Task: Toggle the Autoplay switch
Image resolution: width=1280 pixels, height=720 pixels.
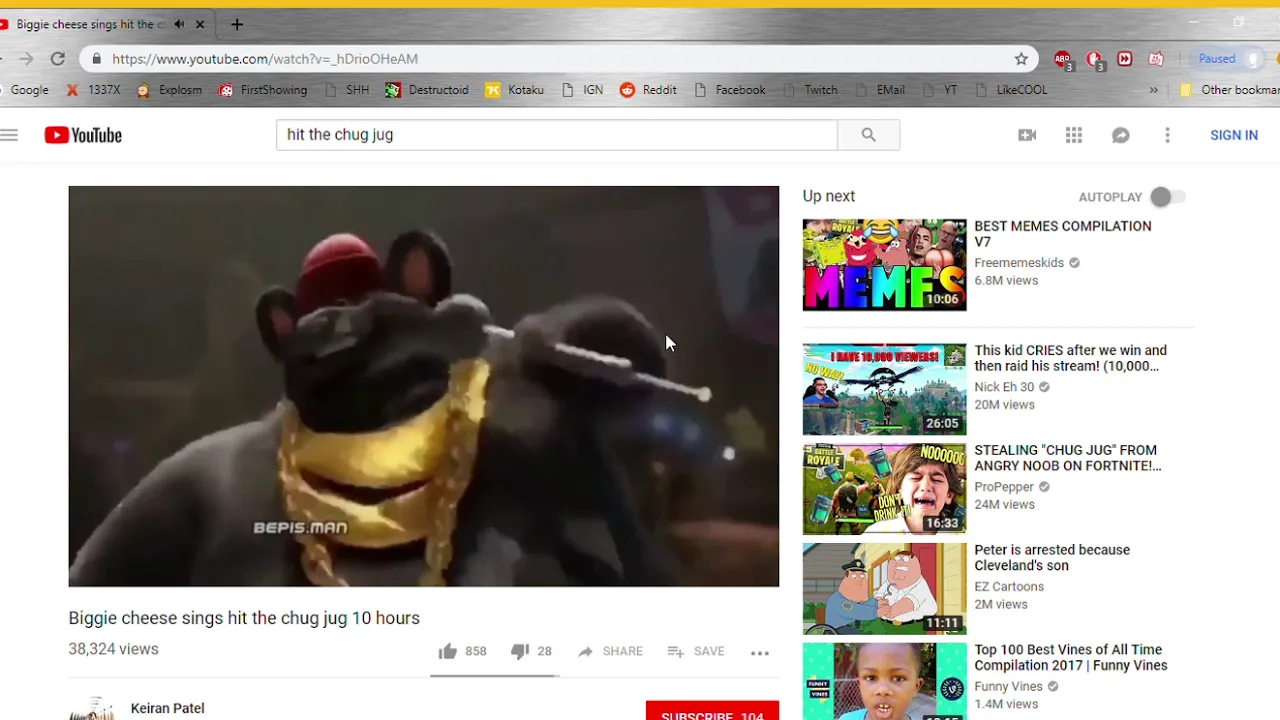Action: coord(1167,197)
